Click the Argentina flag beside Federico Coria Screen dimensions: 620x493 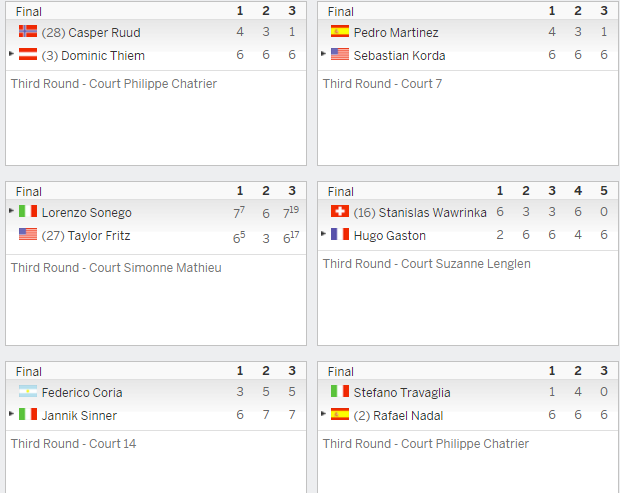pos(28,391)
